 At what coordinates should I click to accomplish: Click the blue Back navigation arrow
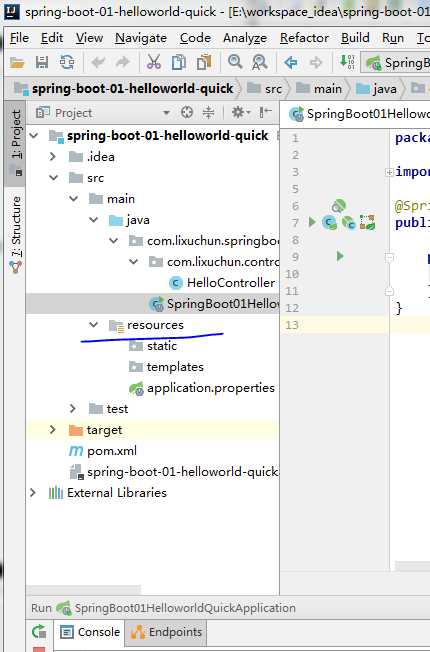291,62
